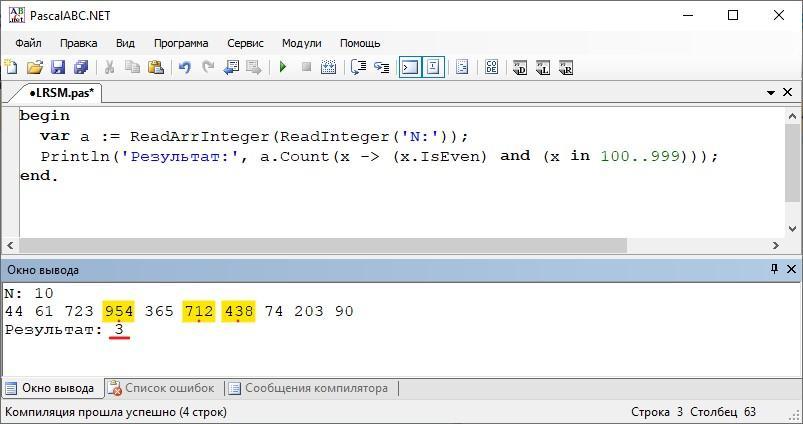This screenshot has width=803, height=424.
Task: Close the Окно вывода panel
Action: point(791,269)
